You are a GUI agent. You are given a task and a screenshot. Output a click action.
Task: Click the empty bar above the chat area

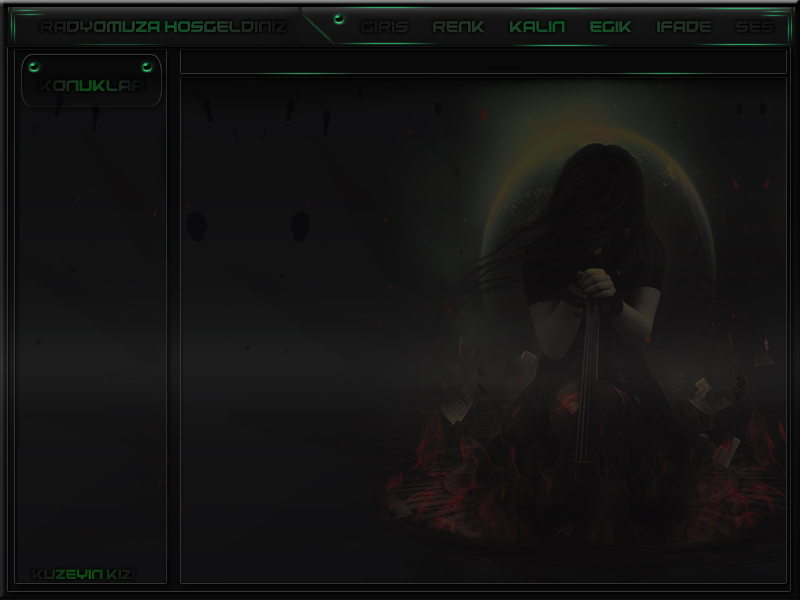(x=483, y=62)
